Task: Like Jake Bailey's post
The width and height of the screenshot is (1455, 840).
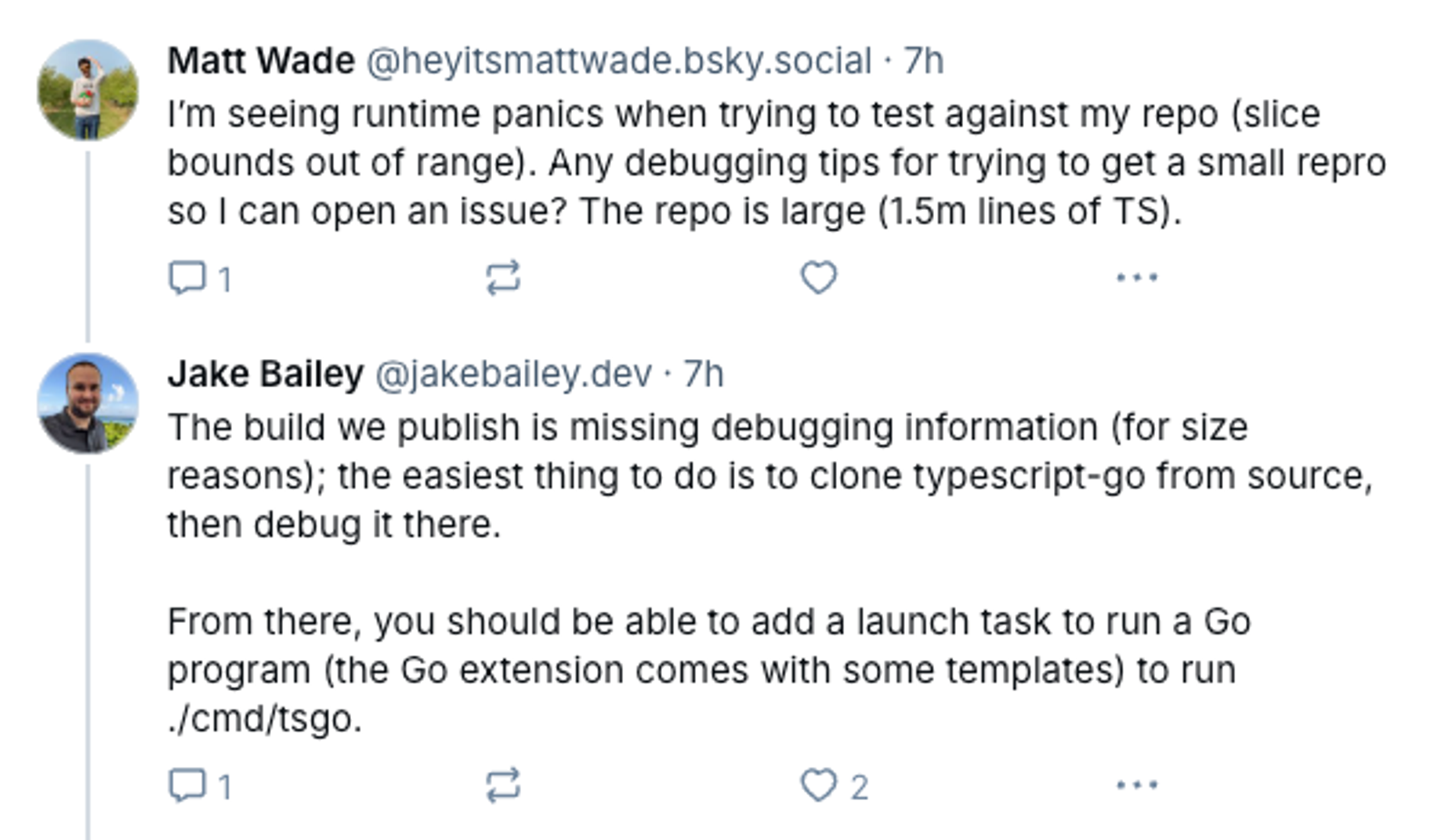Action: tap(818, 785)
